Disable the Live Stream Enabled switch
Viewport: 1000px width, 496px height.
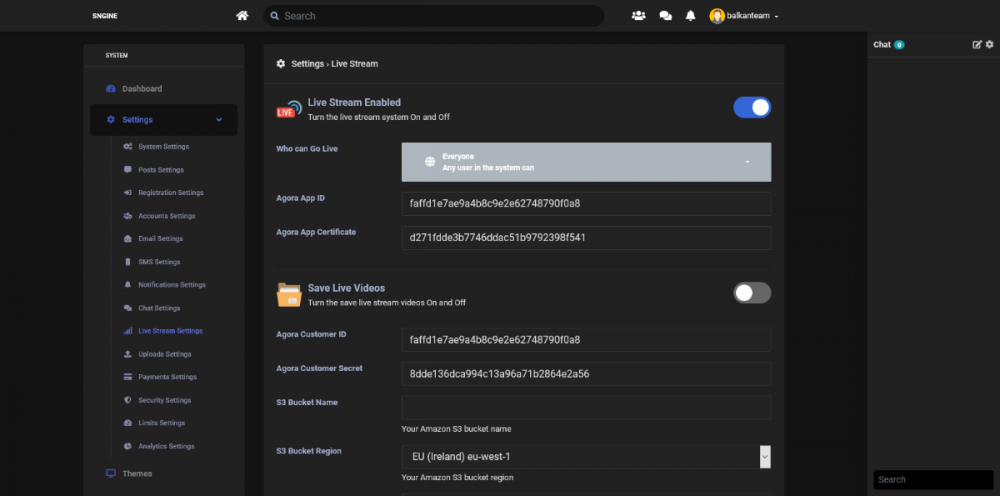(x=752, y=108)
